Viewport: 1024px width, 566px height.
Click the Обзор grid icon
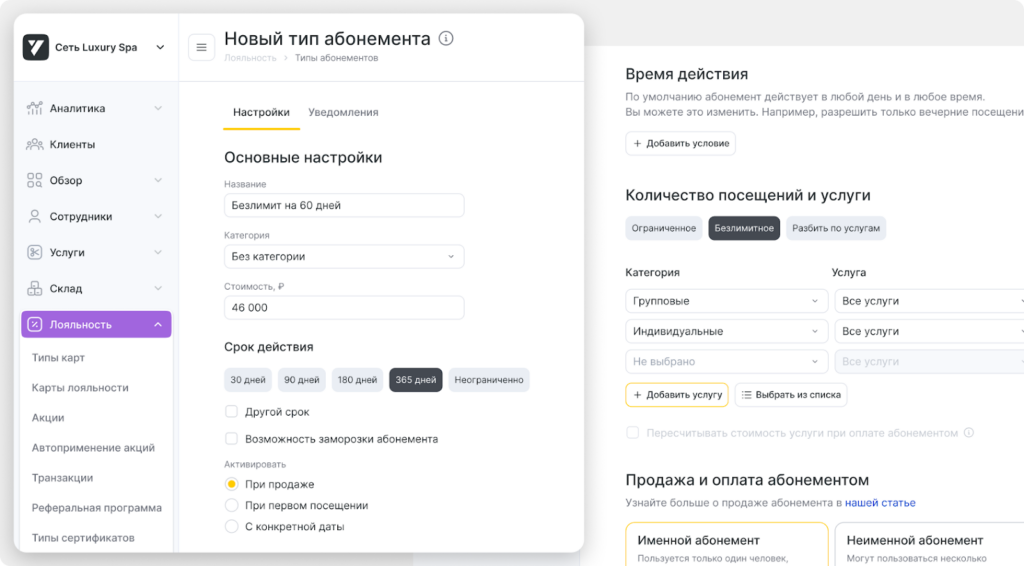pyautogui.click(x=35, y=180)
